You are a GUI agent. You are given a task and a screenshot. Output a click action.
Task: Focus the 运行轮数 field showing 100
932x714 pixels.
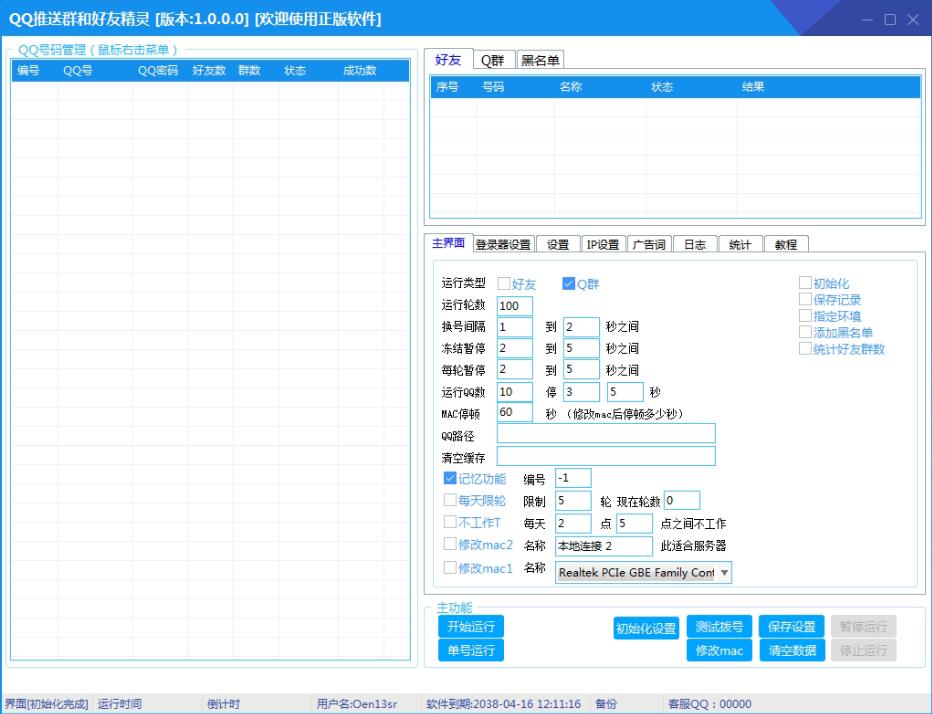click(515, 306)
